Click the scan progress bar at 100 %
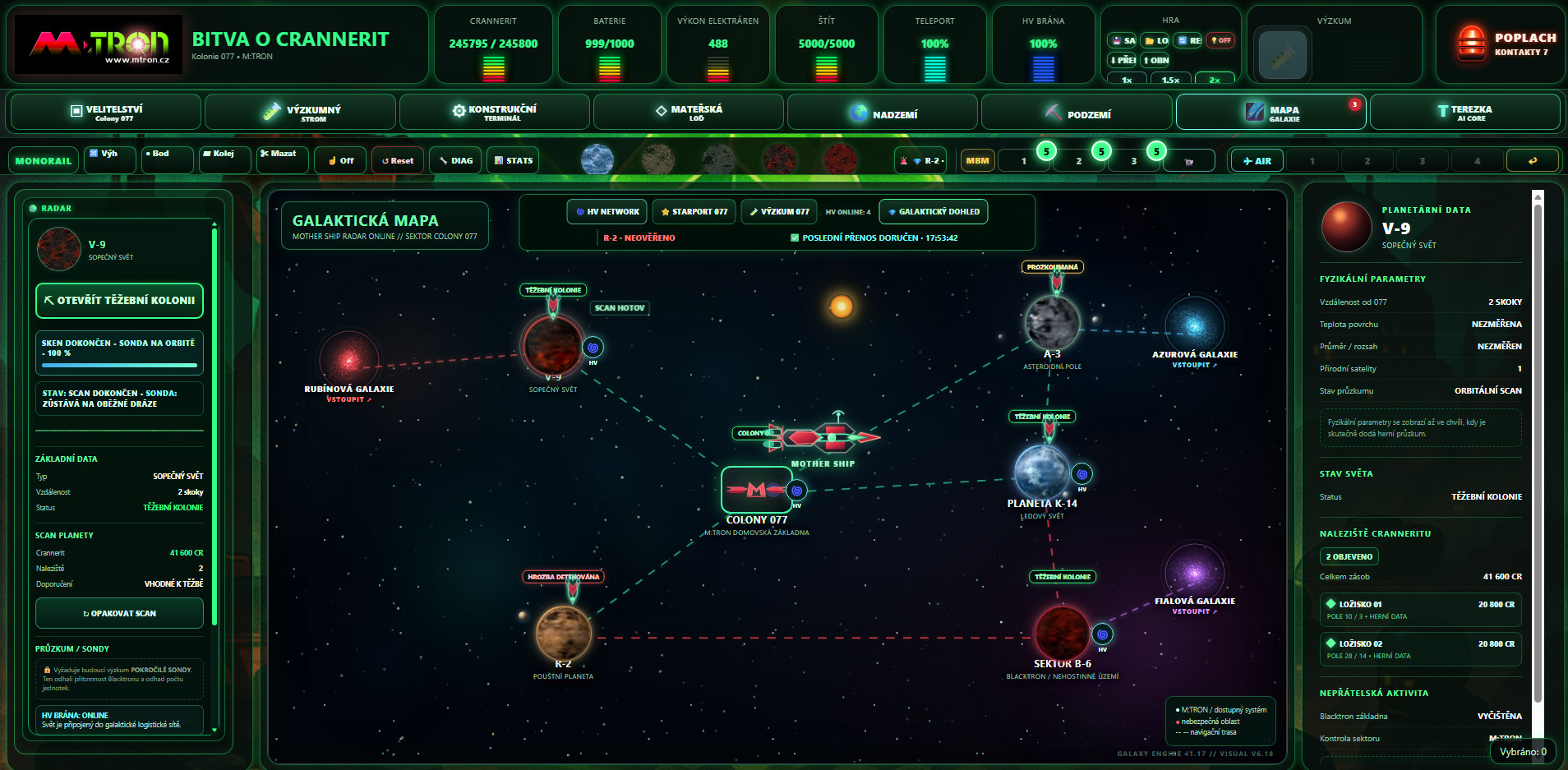This screenshot has width=1568, height=770. [x=119, y=365]
